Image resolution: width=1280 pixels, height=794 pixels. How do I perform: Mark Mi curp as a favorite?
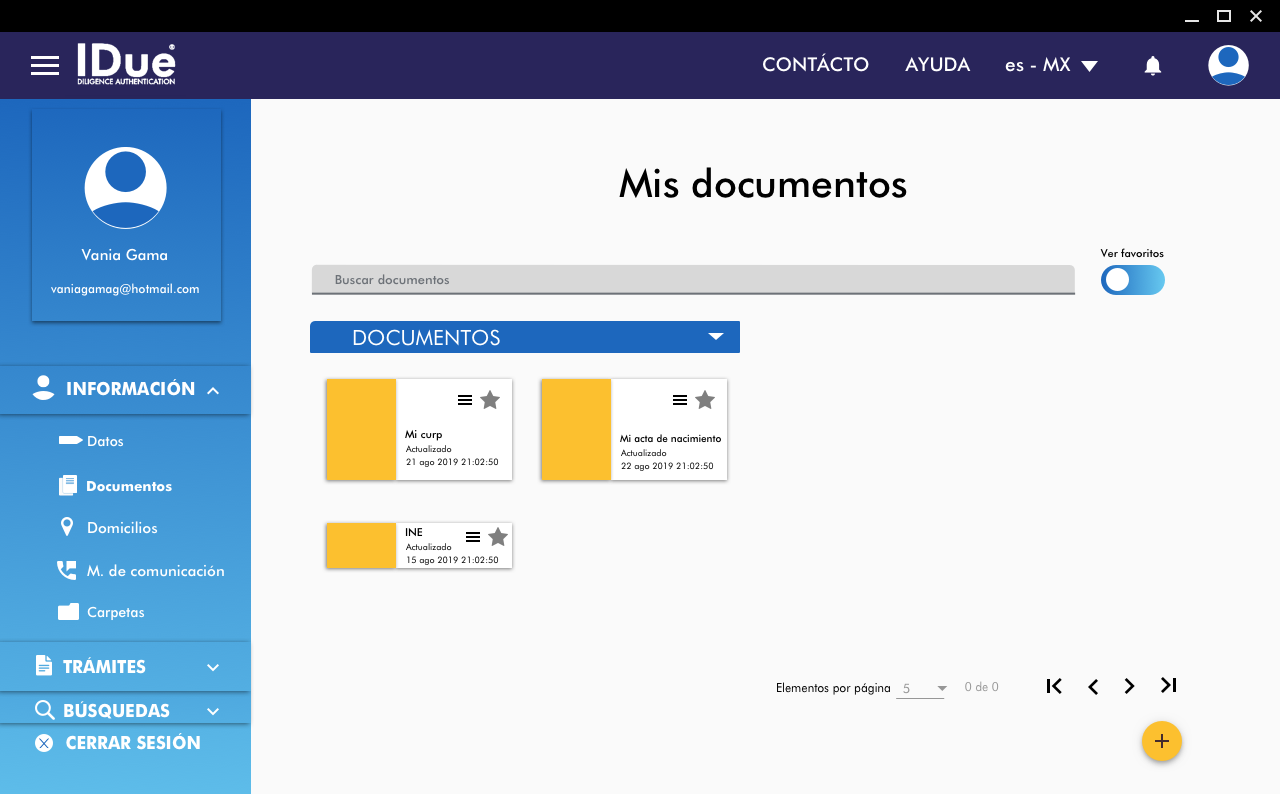tap(490, 400)
